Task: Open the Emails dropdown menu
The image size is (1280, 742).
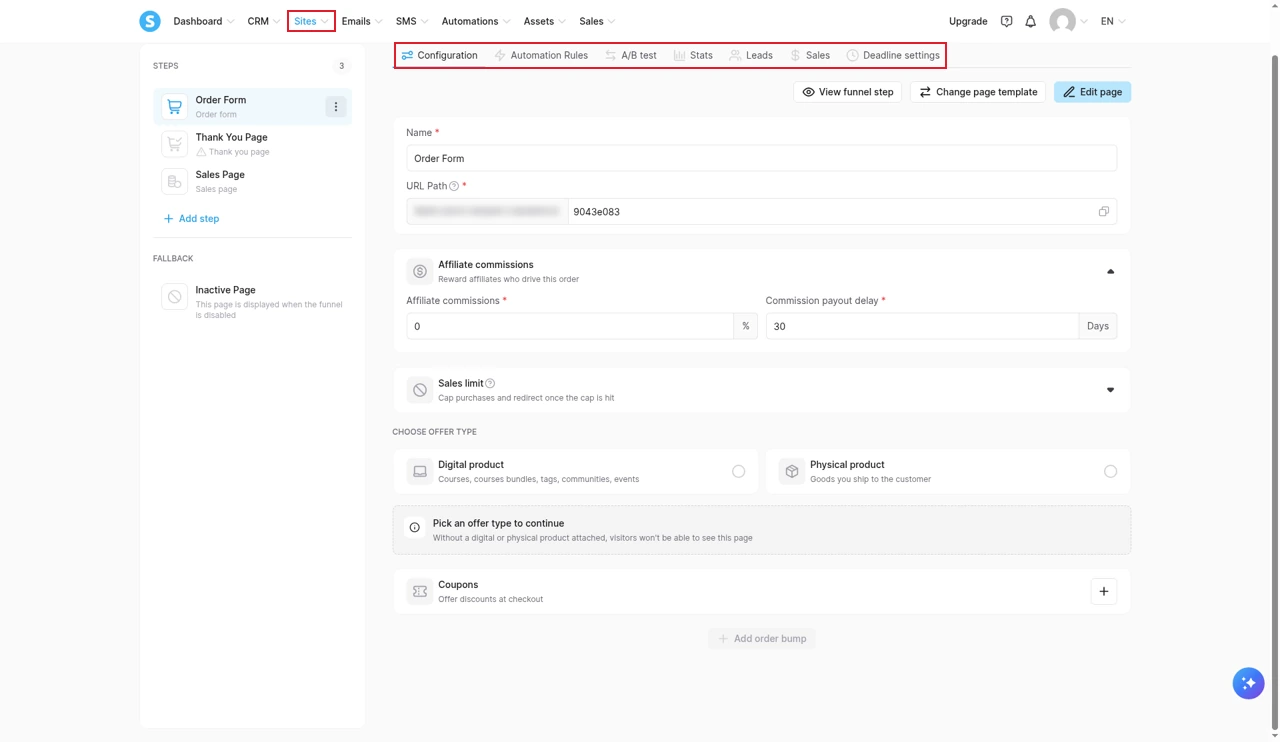Action: (362, 21)
